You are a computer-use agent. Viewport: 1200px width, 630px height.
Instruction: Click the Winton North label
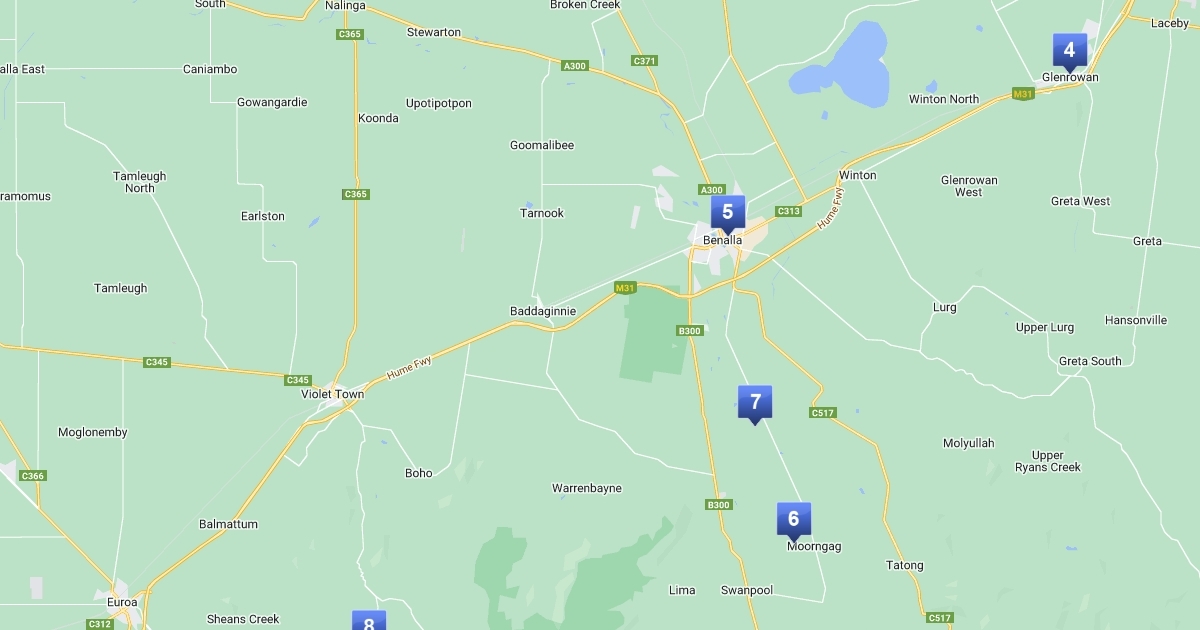(944, 99)
